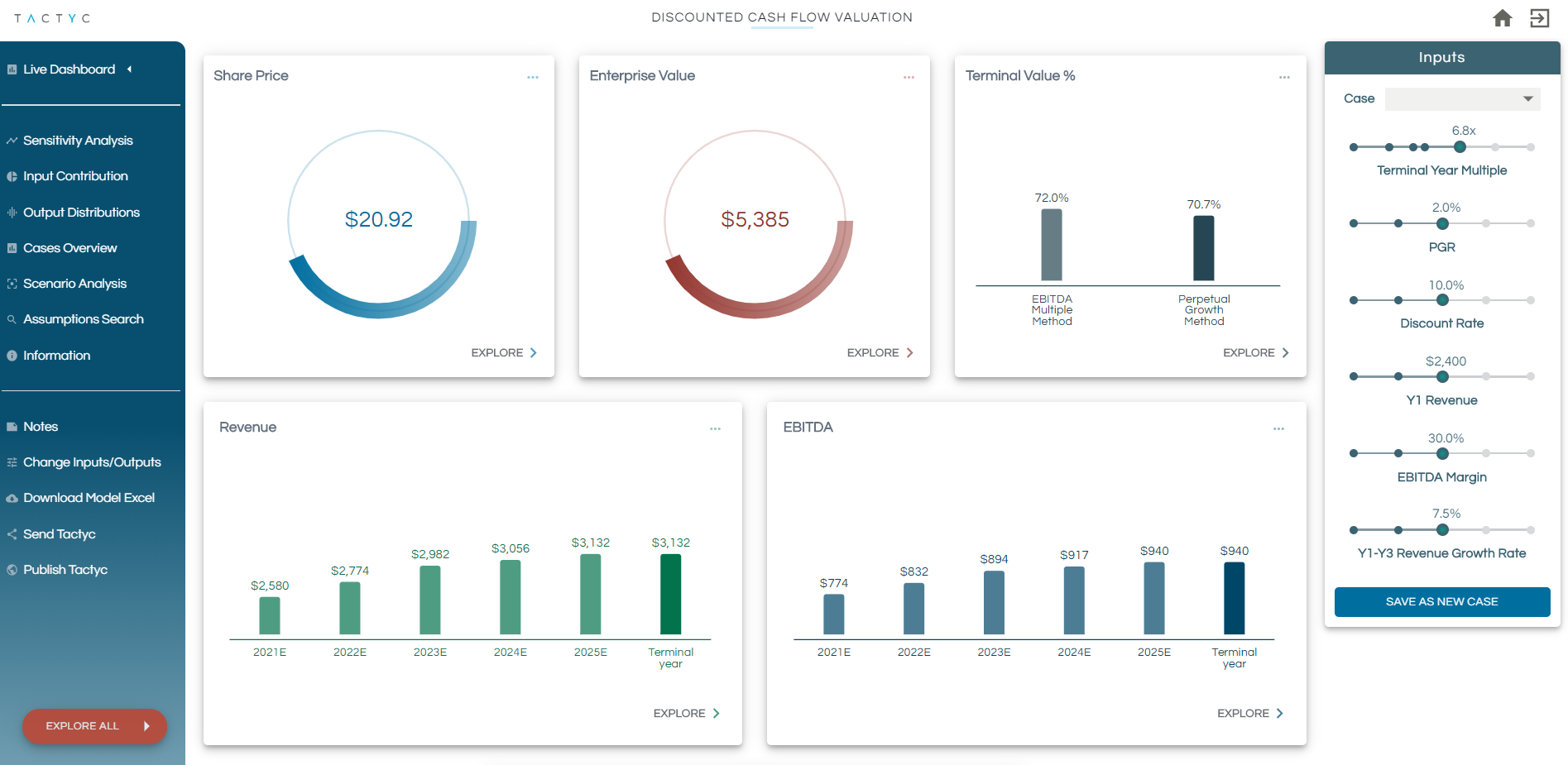The height and width of the screenshot is (765, 1568).
Task: Click the EXPLORE ALL button
Action: [94, 726]
